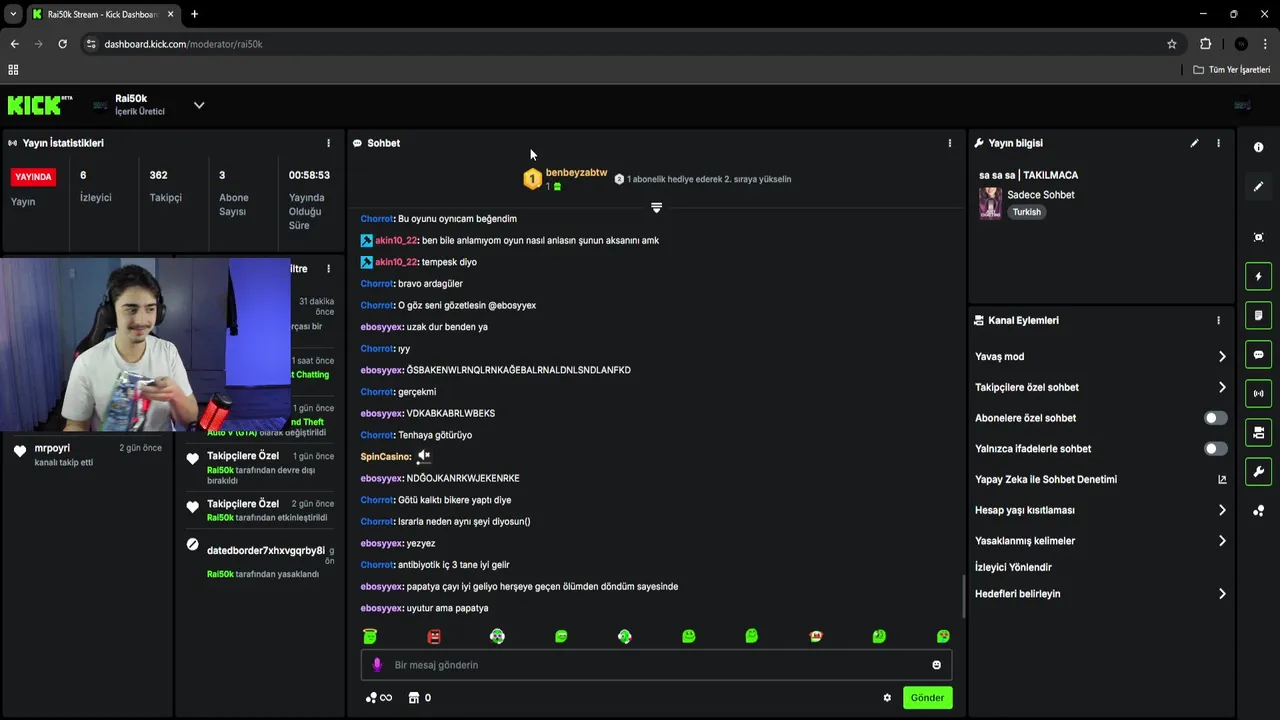
Task: Open Chrome tab search dropdown
Action: [13, 14]
